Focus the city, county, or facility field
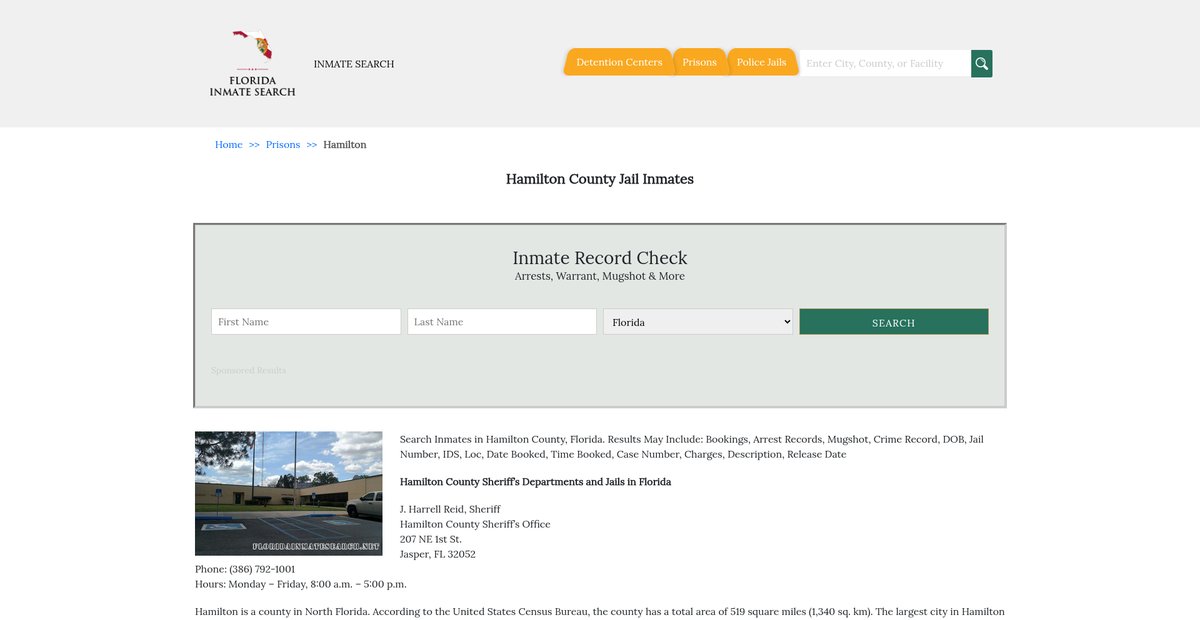Image resolution: width=1200 pixels, height=620 pixels. [x=885, y=63]
